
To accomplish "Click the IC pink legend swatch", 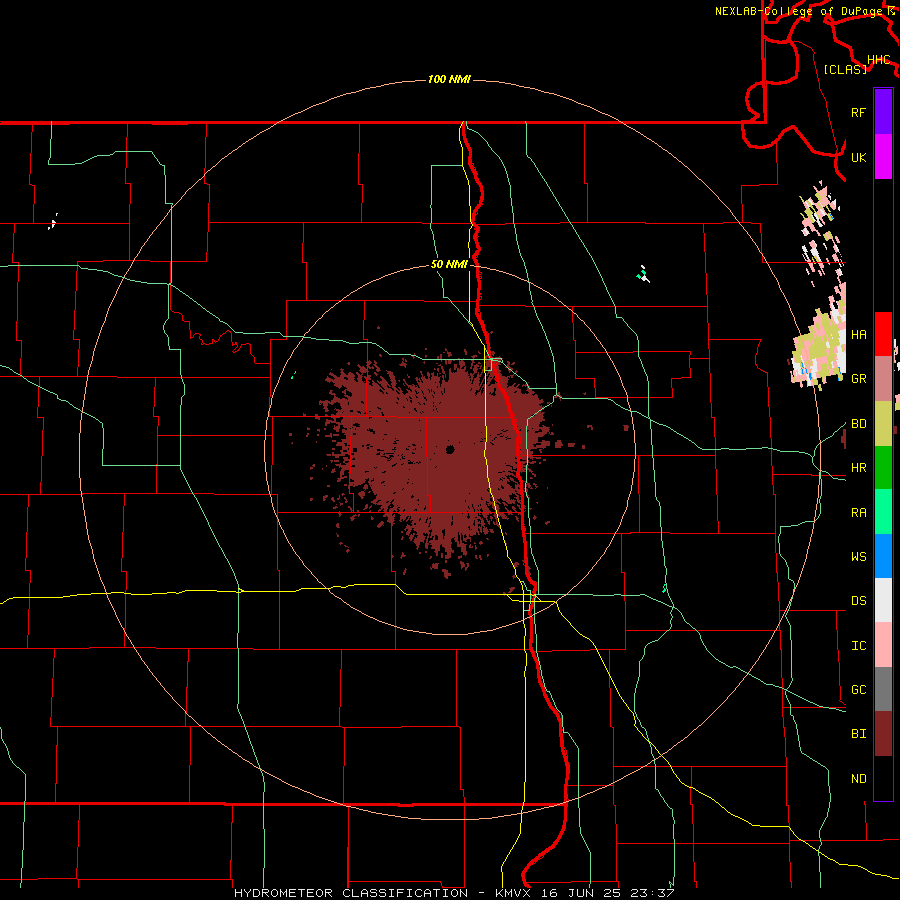I will [883, 645].
